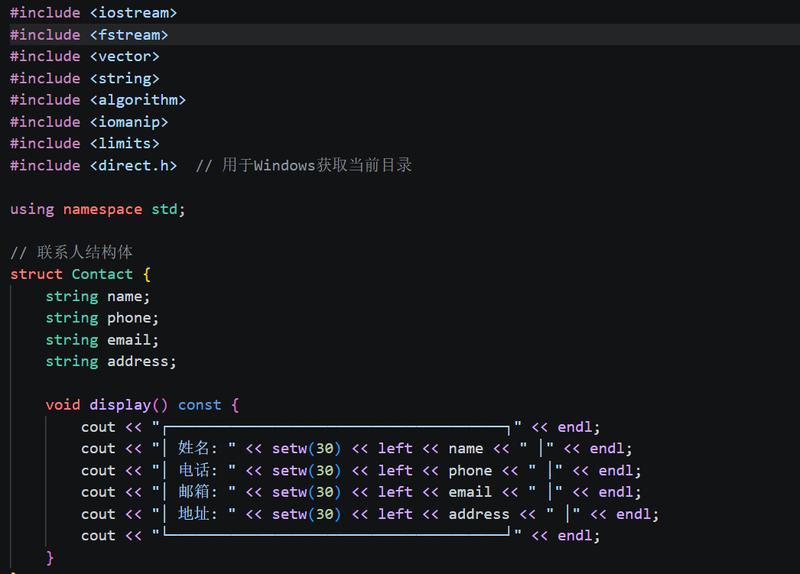This screenshot has width=800, height=574.
Task: Click the 'Contact' struct name
Action: point(102,274)
